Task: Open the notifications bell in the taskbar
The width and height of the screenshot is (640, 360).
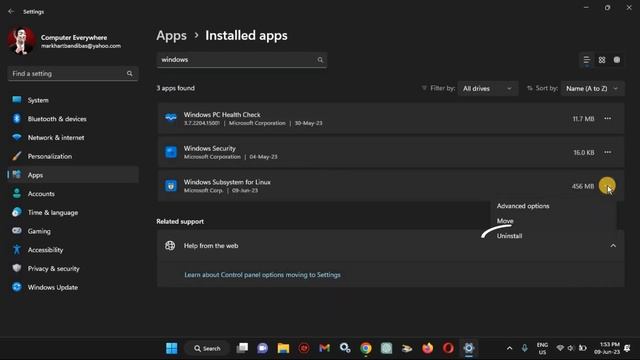Action: tap(627, 348)
